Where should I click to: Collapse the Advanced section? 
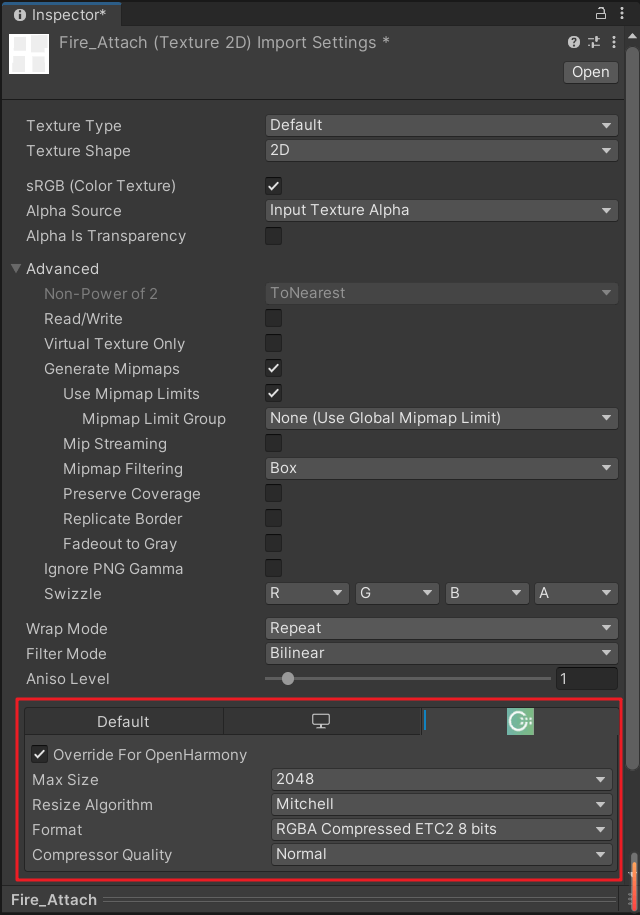[x=16, y=269]
